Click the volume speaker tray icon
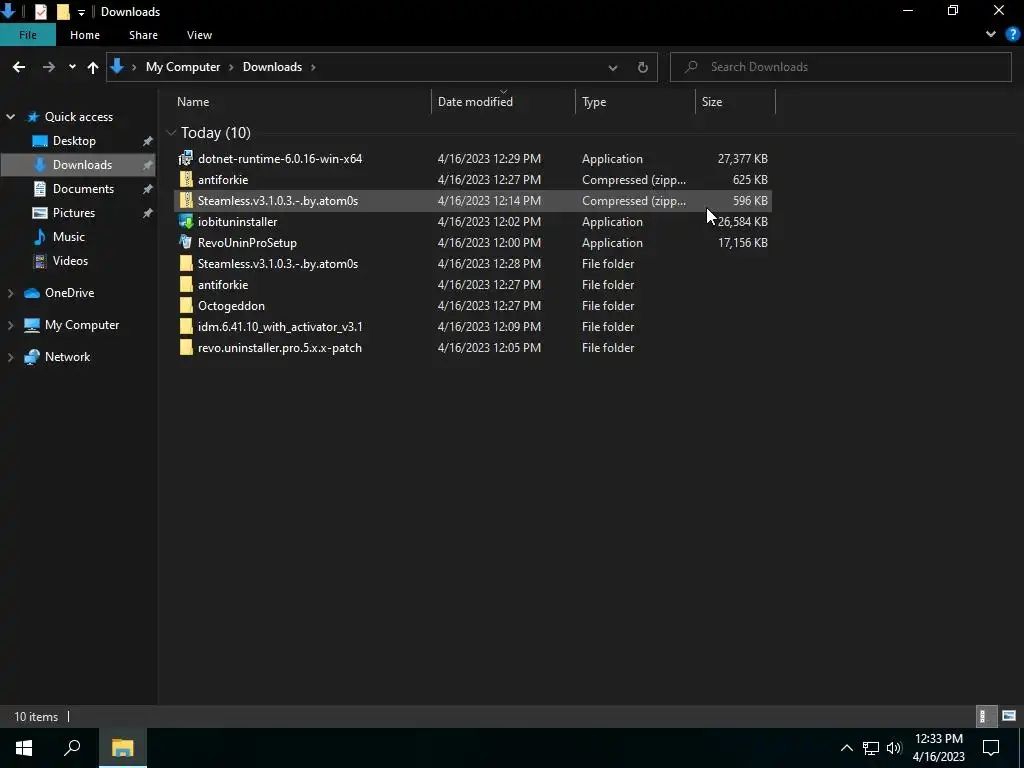 pyautogui.click(x=894, y=748)
